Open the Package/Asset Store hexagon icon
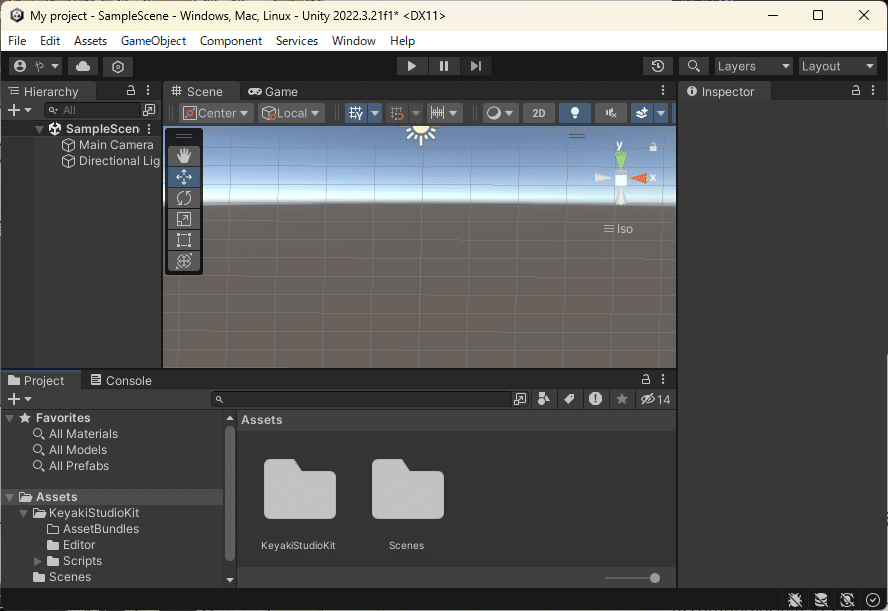 (x=118, y=67)
